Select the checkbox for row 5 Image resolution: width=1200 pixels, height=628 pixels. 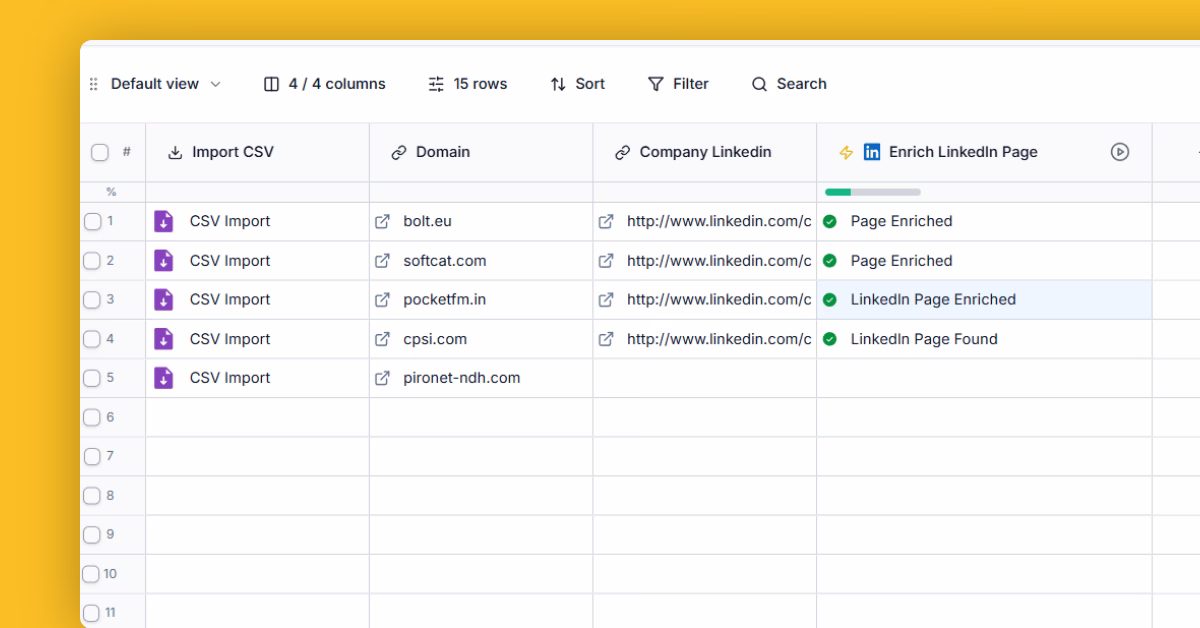[92, 378]
